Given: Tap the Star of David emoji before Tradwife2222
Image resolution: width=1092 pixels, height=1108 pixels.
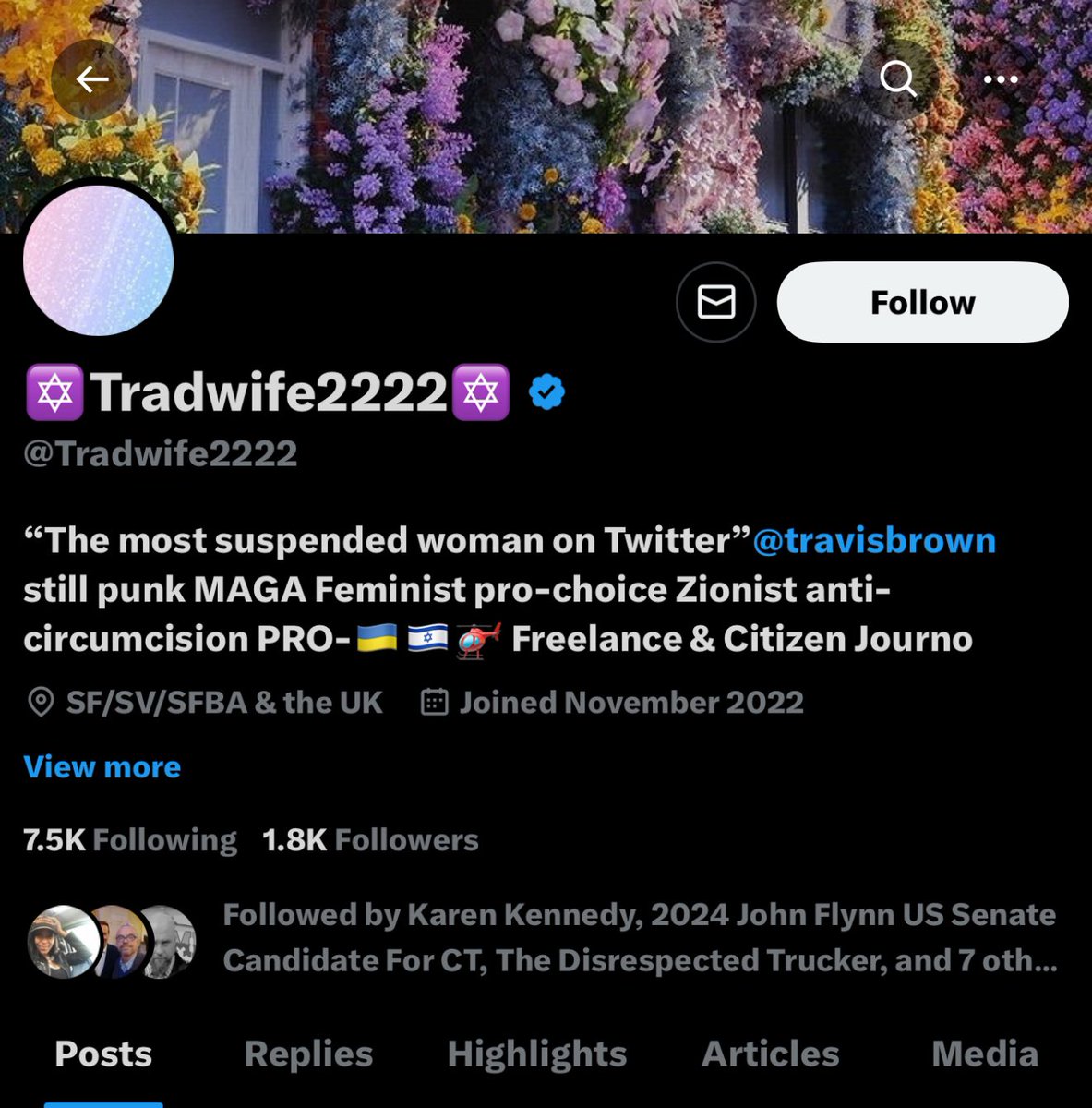Looking at the screenshot, I should [54, 392].
